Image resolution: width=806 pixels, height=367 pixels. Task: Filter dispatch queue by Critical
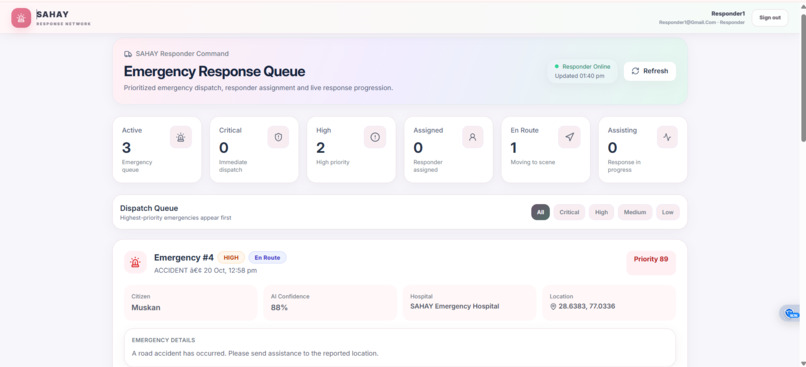click(569, 212)
